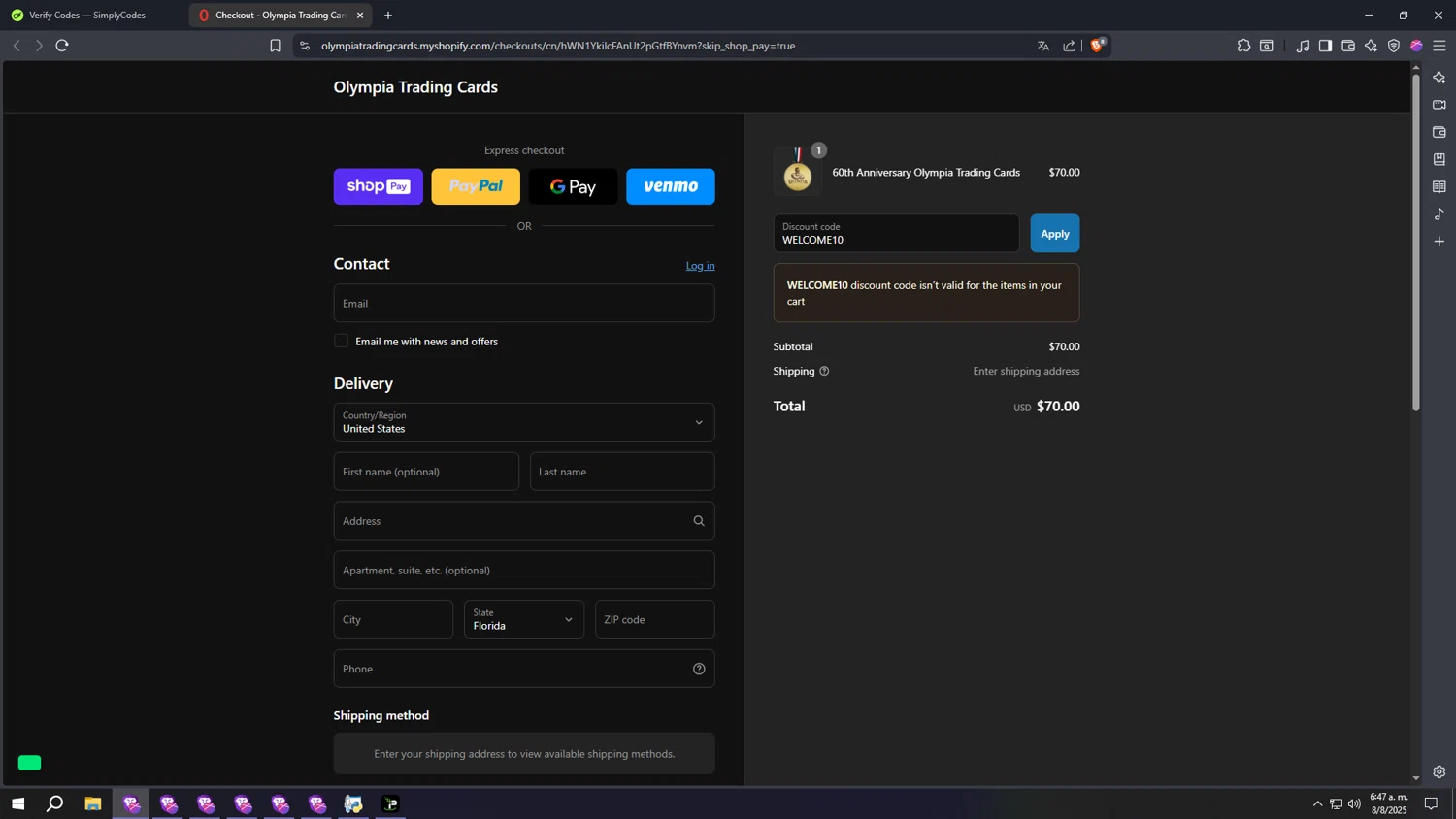Toggle the sidebar panel icon in toolbar
Viewport: 1456px width, 819px height.
[1325, 46]
